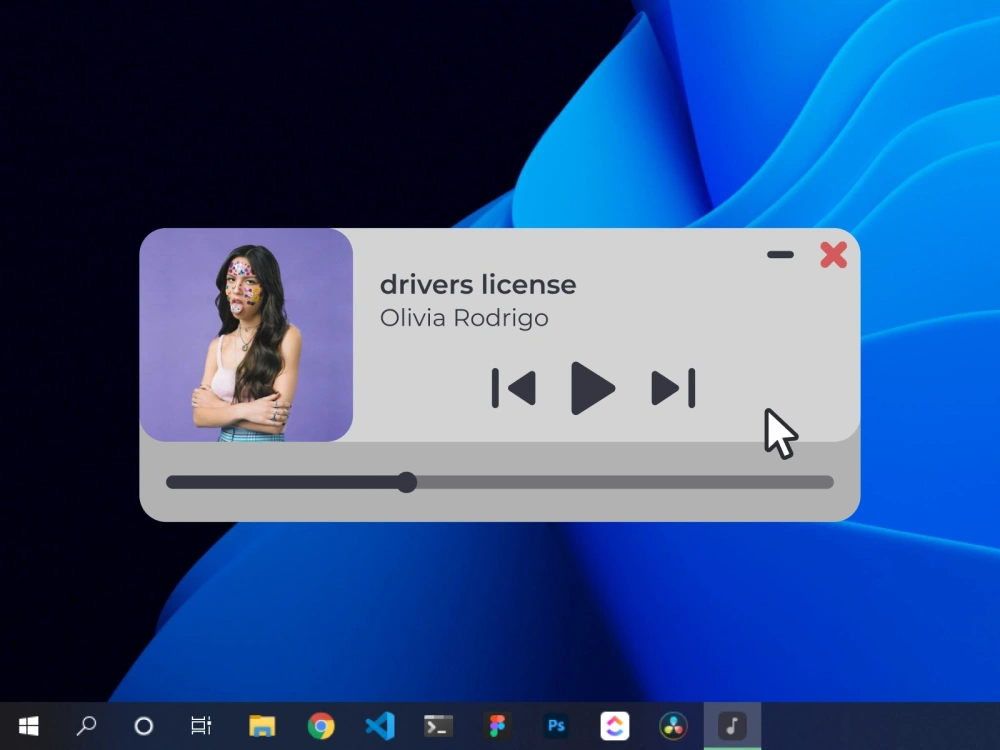Viewport: 1000px width, 750px height.
Task: Open the terminal app in taskbar
Action: 439,726
